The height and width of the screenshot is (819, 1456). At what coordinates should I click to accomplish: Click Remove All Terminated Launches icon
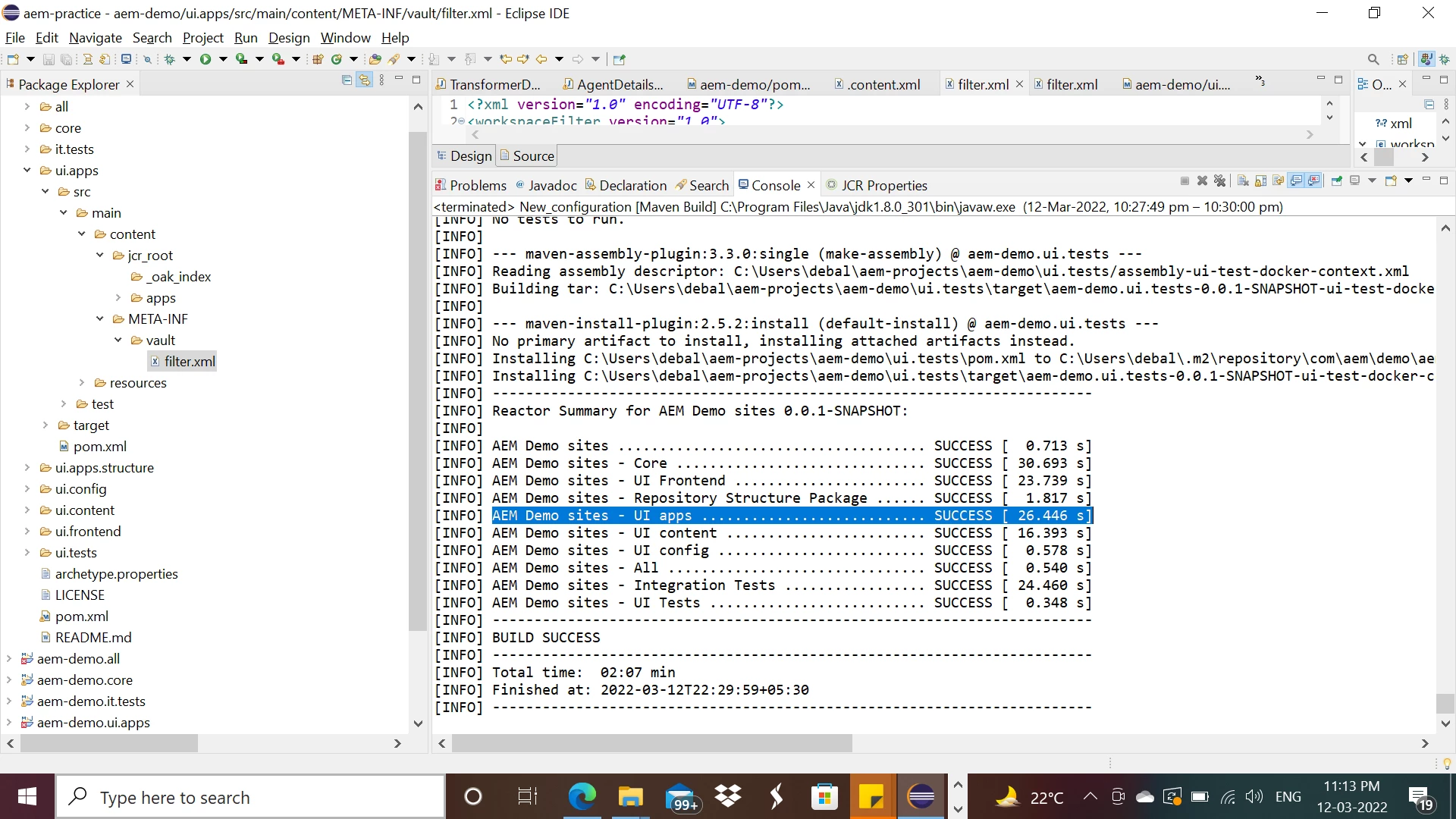click(1219, 181)
